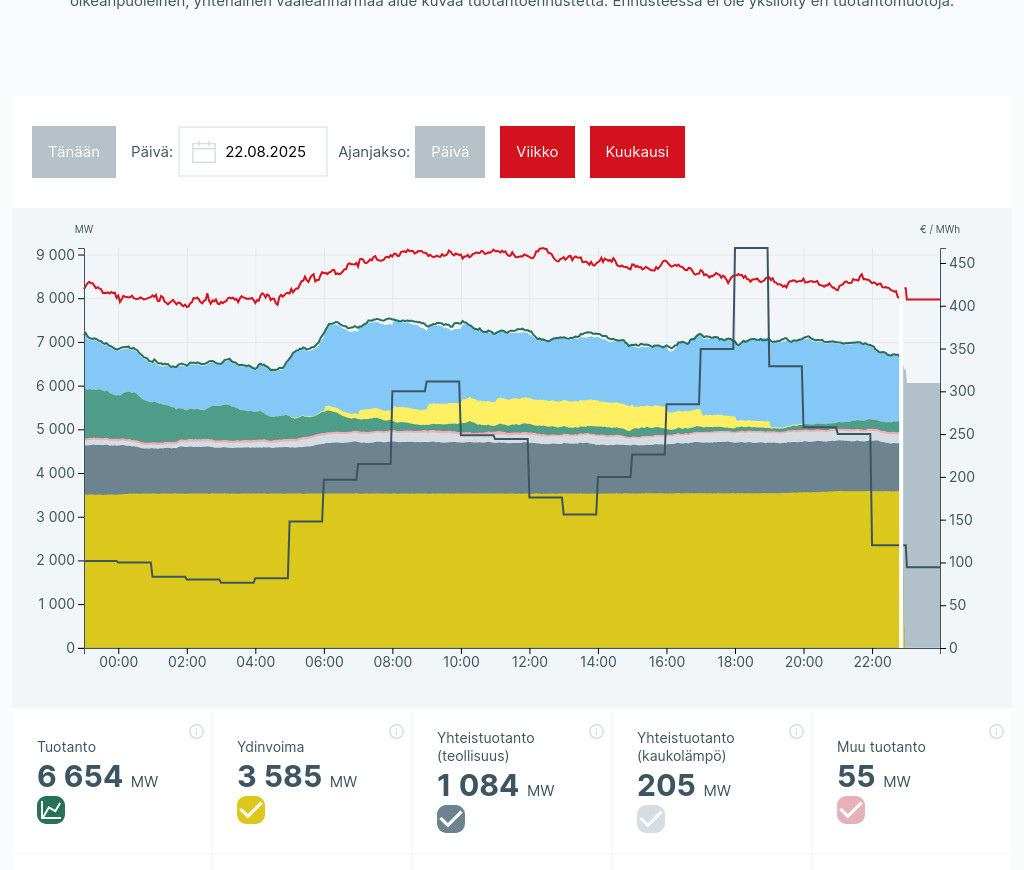Open the info icon on the Tuotanto card
The image size is (1024, 870).
click(196, 731)
